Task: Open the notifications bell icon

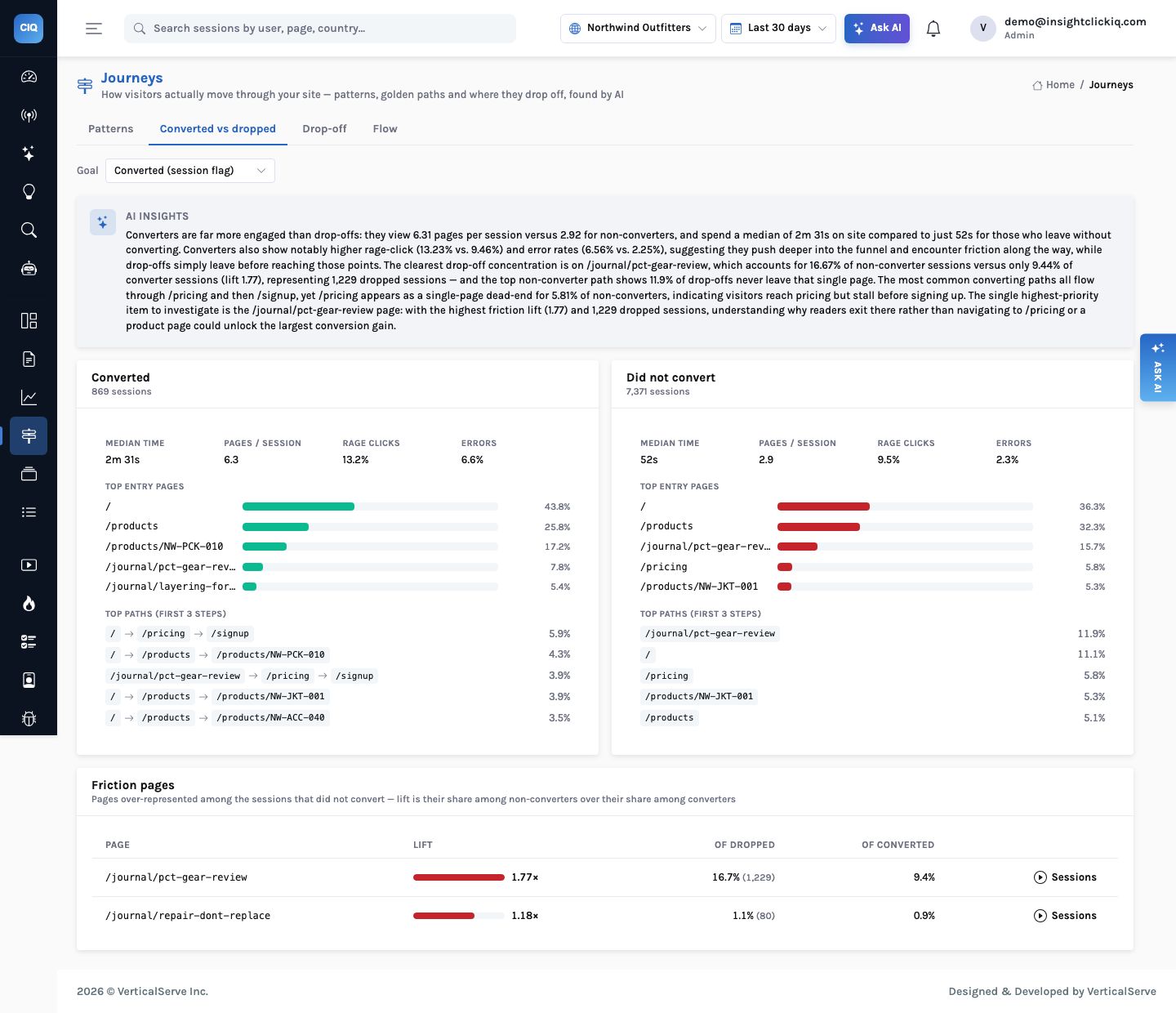Action: [933, 29]
